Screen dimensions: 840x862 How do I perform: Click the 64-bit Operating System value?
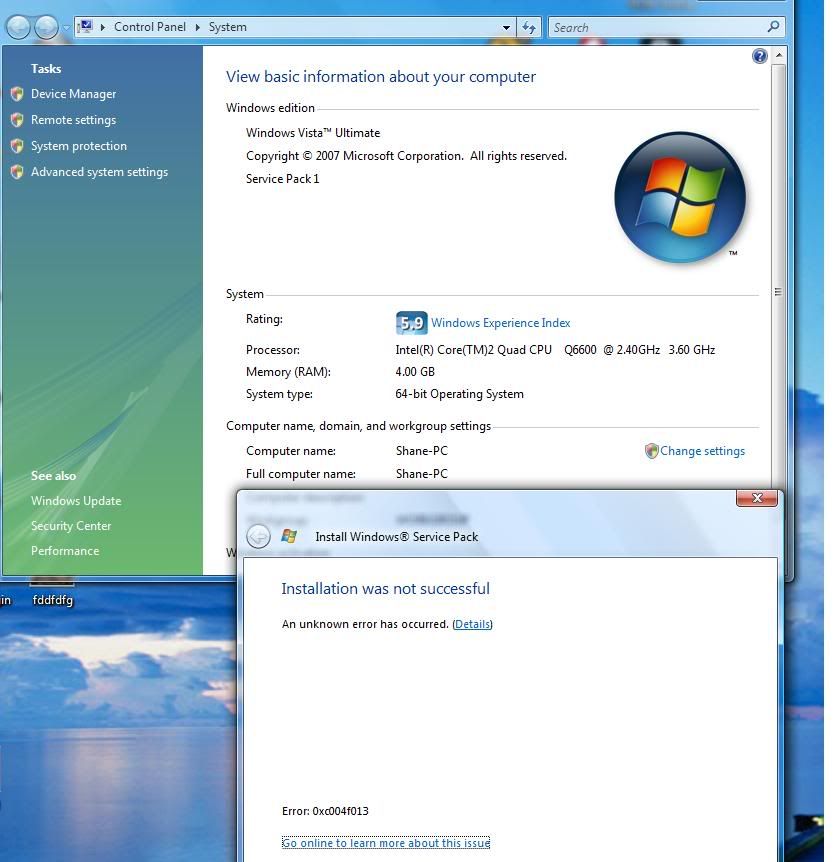pos(460,394)
